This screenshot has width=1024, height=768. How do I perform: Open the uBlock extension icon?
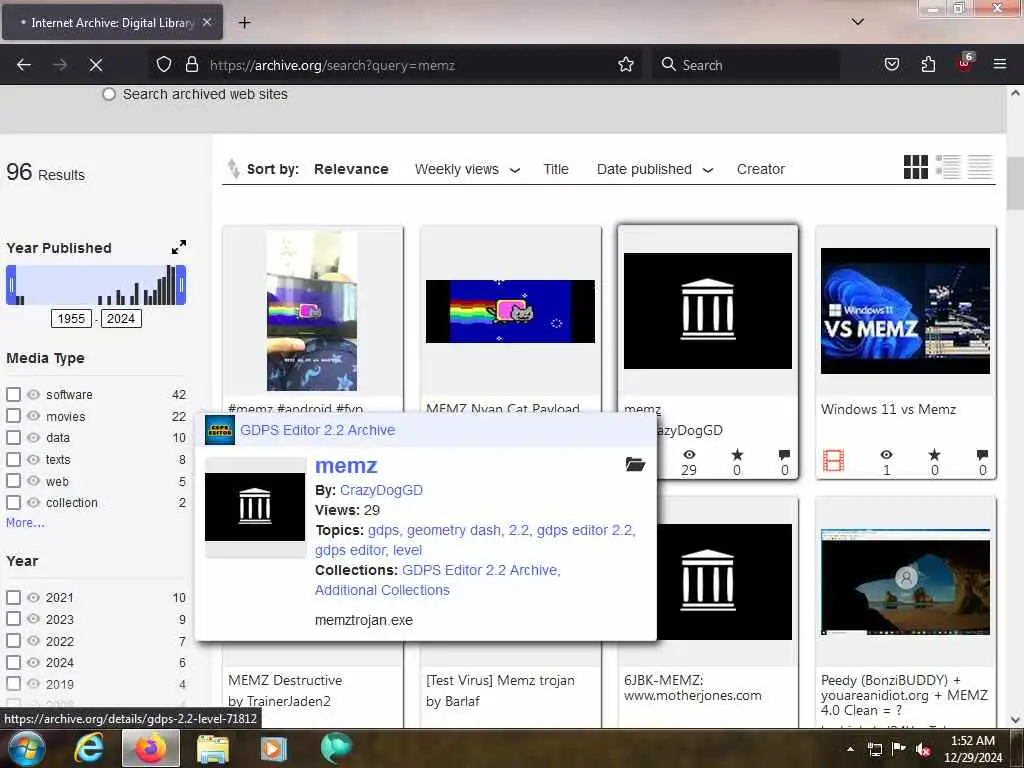(965, 63)
